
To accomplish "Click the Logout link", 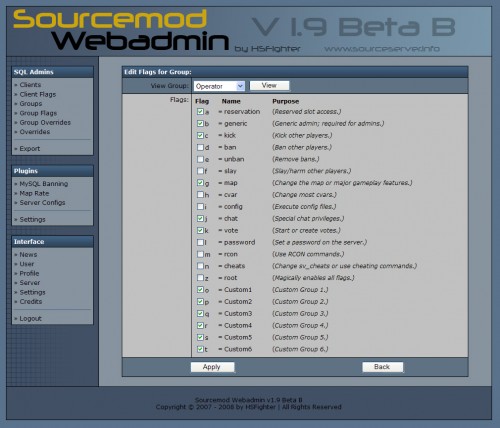I will pyautogui.click(x=30, y=318).
